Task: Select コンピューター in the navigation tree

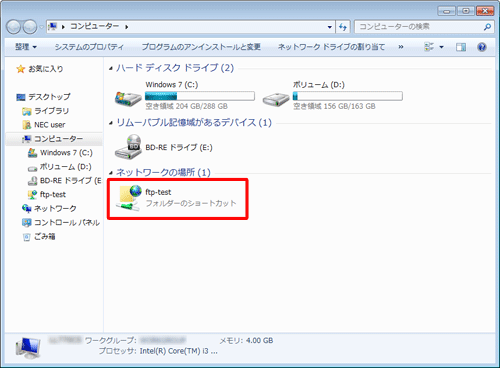Action: coord(59,139)
